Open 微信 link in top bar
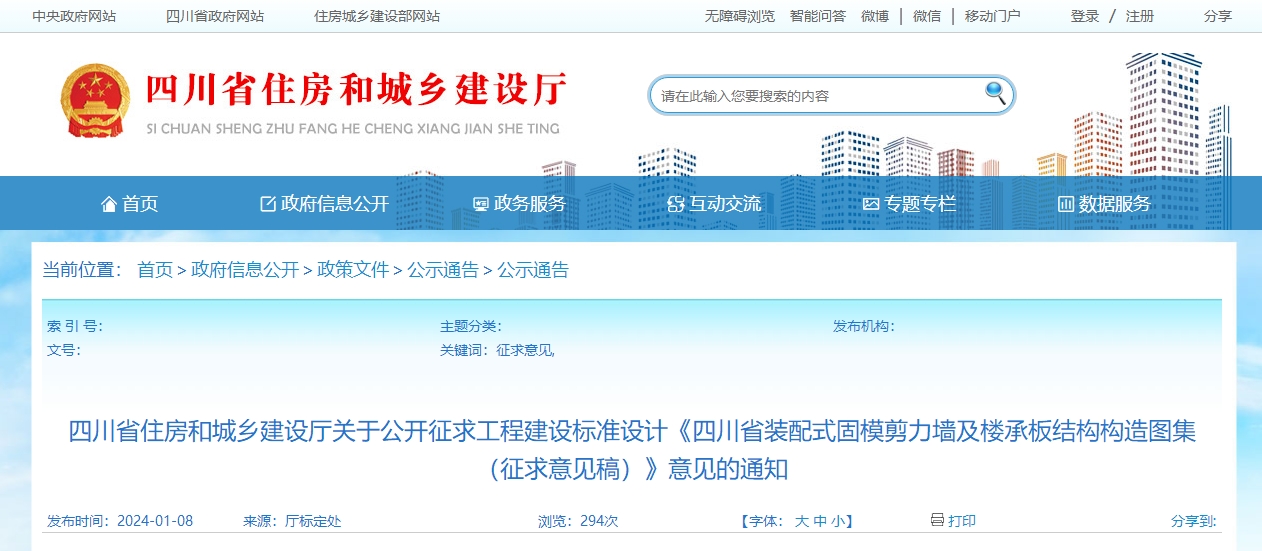 pos(927,16)
